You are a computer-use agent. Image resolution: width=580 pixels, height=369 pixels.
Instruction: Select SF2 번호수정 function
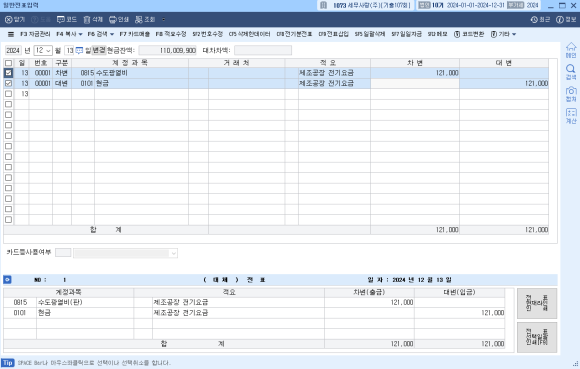pos(208,34)
